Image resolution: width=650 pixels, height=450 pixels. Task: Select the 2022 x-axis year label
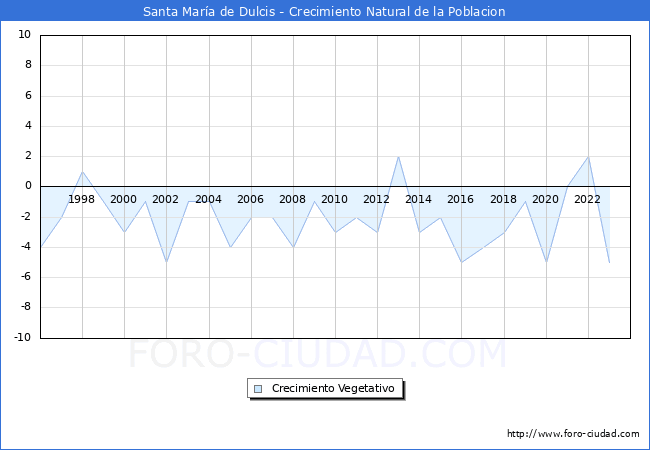click(x=587, y=199)
